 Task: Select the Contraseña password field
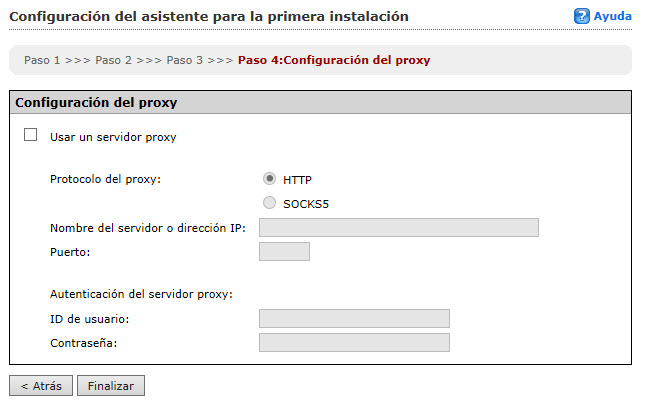(354, 342)
